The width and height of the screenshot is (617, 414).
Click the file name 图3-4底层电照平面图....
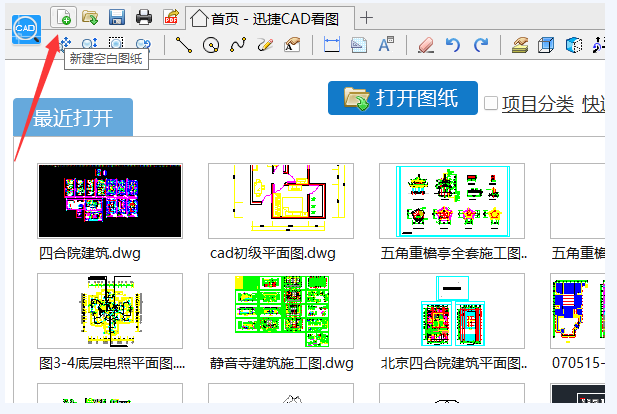click(x=112, y=363)
